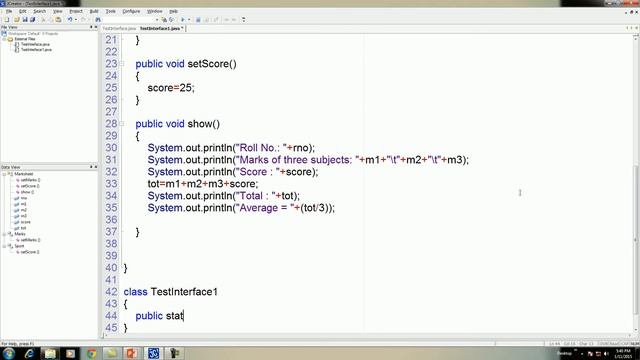Image resolution: width=640 pixels, height=360 pixels.
Task: Select field m1 in Data View
Action: point(23,204)
